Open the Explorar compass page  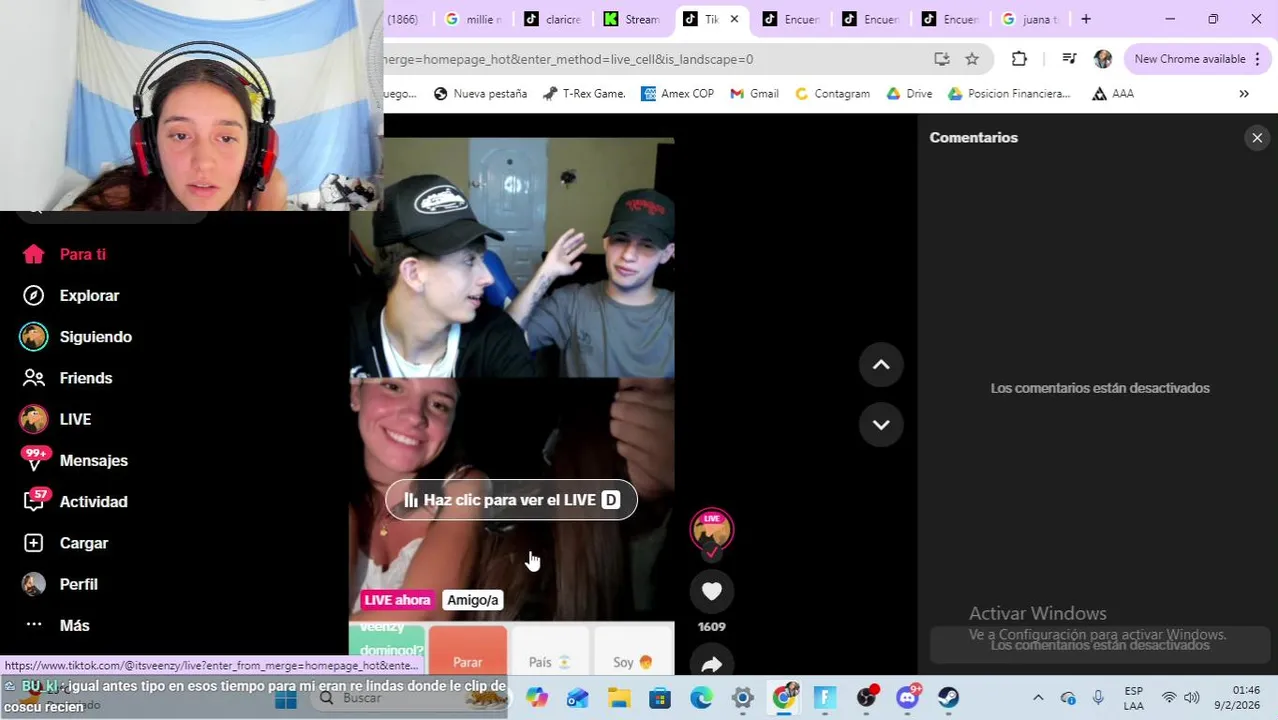point(71,295)
